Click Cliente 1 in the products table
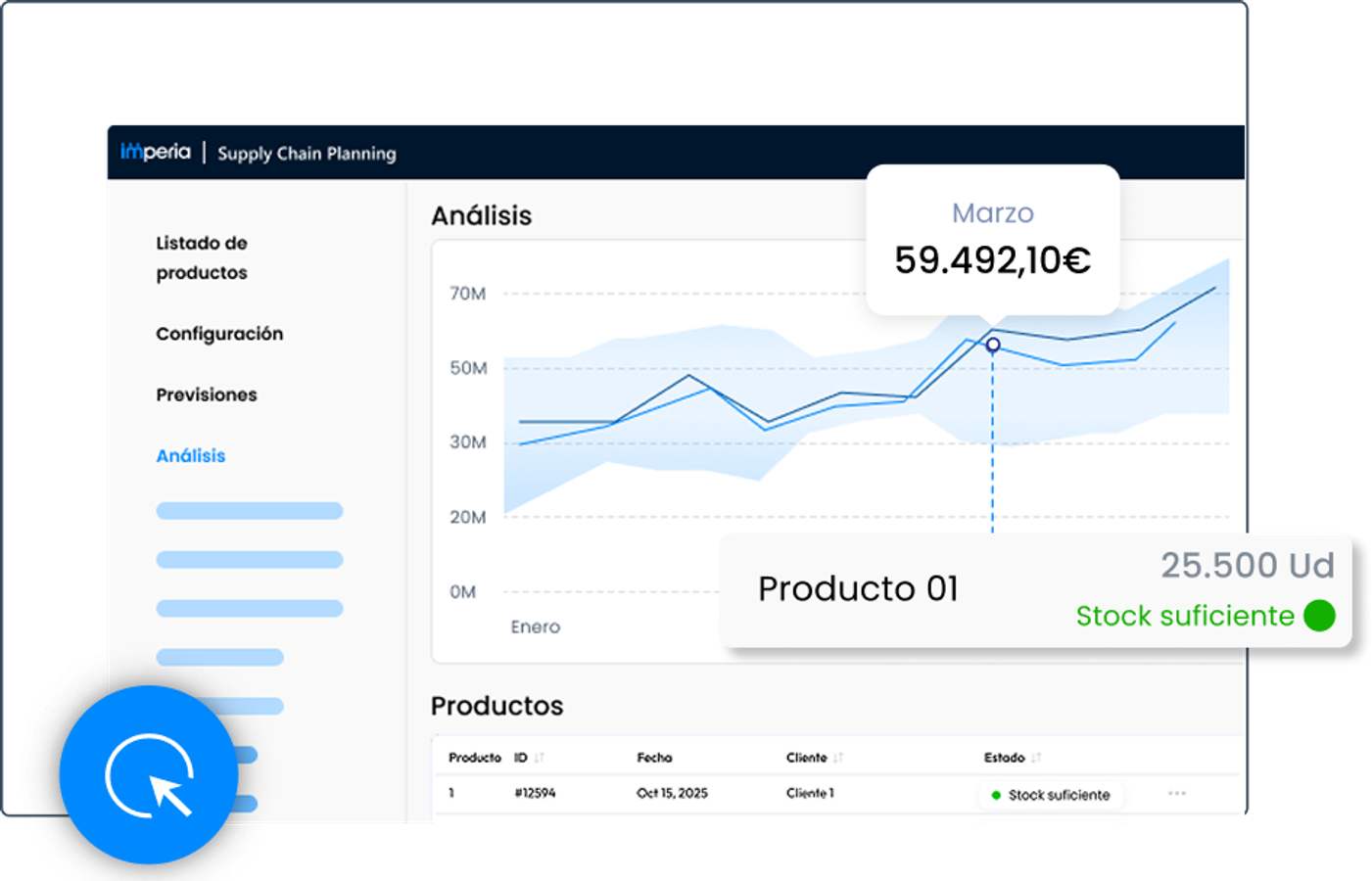The height and width of the screenshot is (881, 1372). pos(810,793)
